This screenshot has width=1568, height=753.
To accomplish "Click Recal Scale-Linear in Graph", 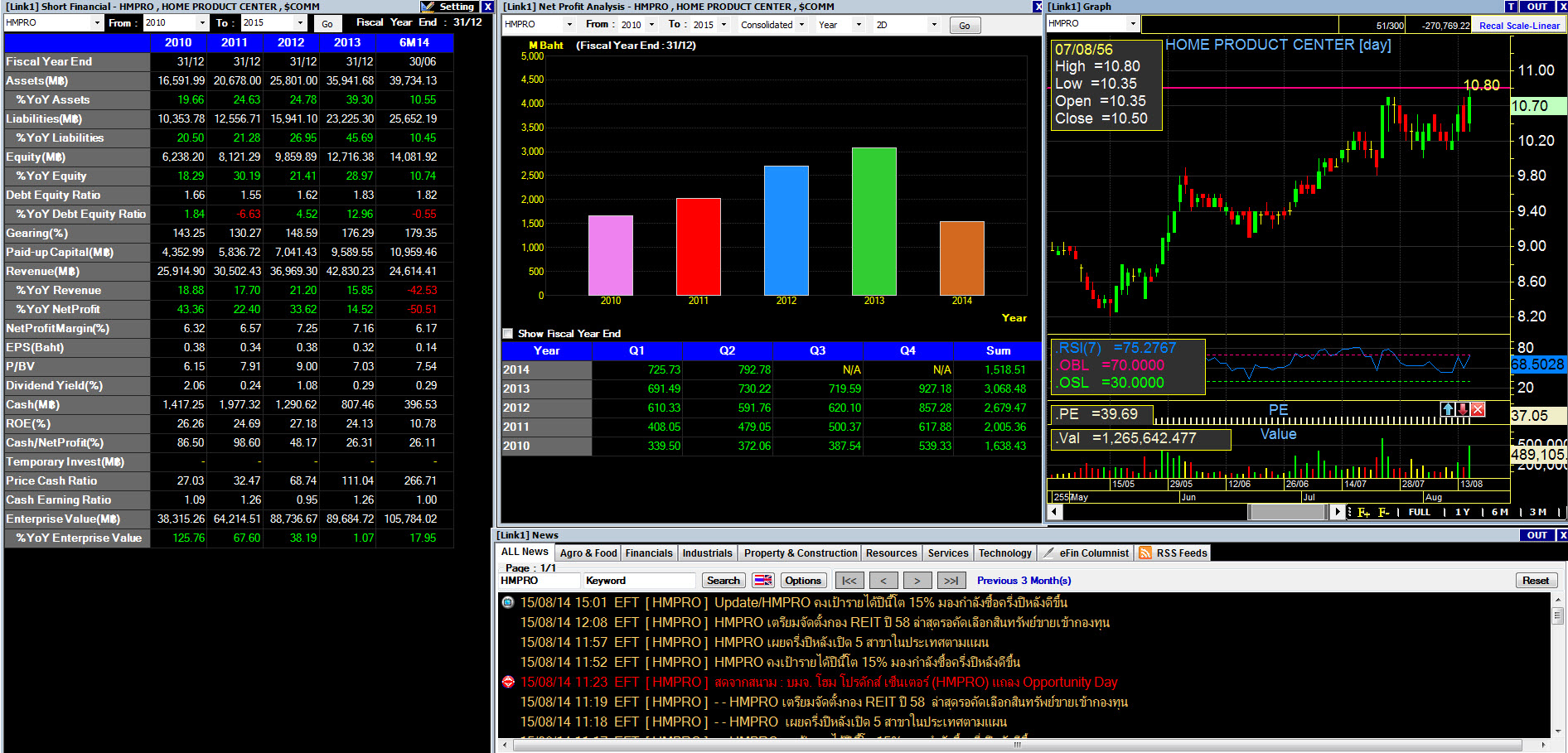I will coord(1520,26).
